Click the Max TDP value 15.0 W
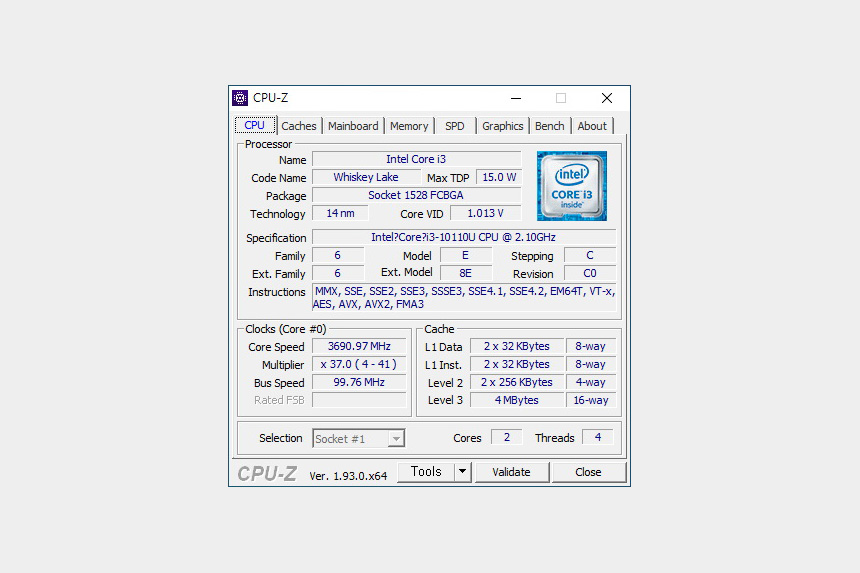The height and width of the screenshot is (573, 860). click(x=499, y=177)
